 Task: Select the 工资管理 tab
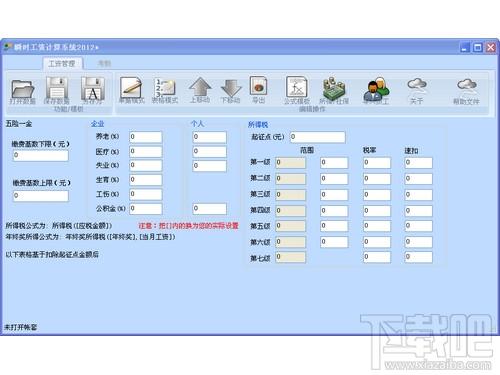[62, 64]
